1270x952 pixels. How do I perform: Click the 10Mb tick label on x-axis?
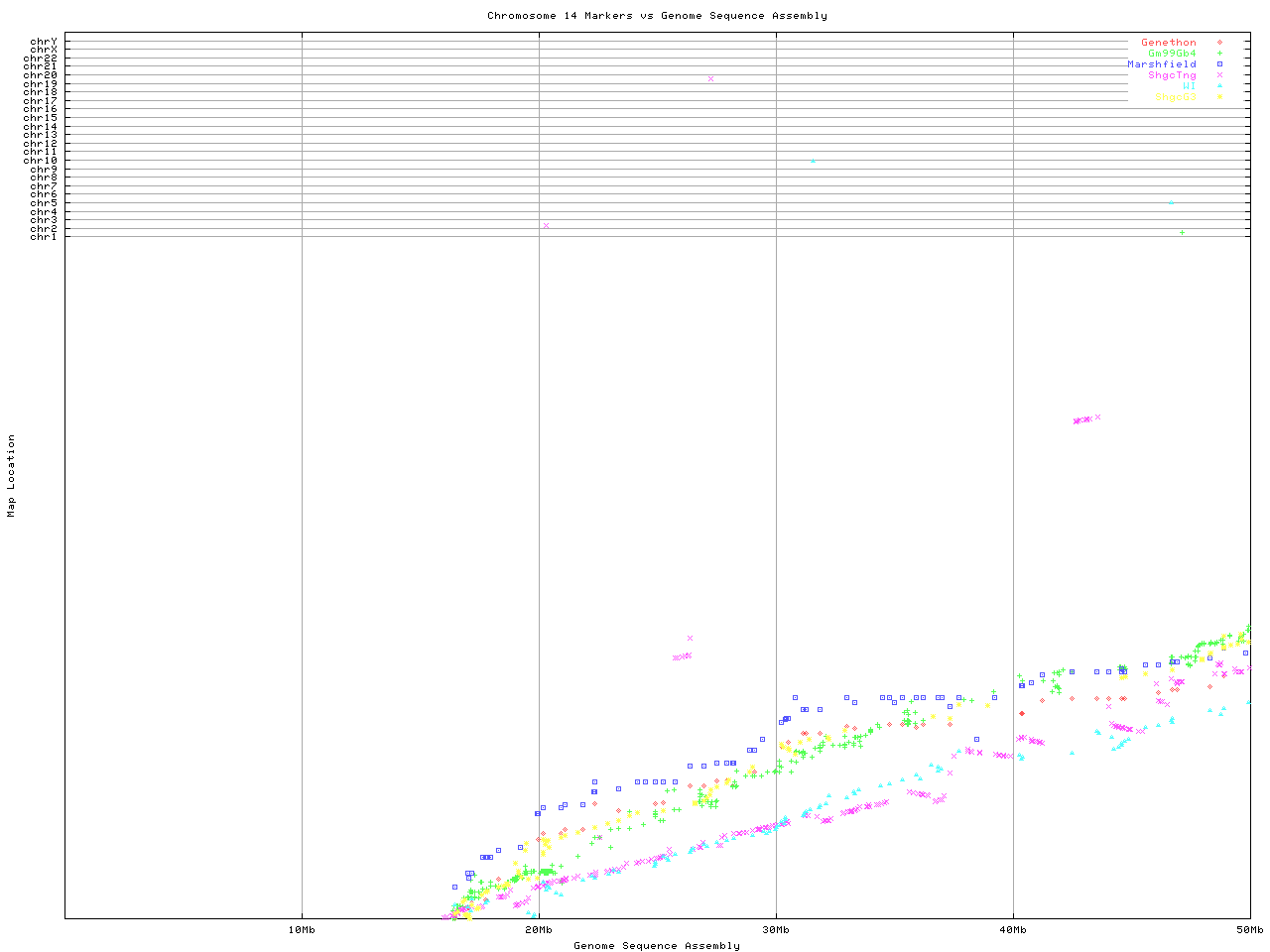(x=302, y=930)
